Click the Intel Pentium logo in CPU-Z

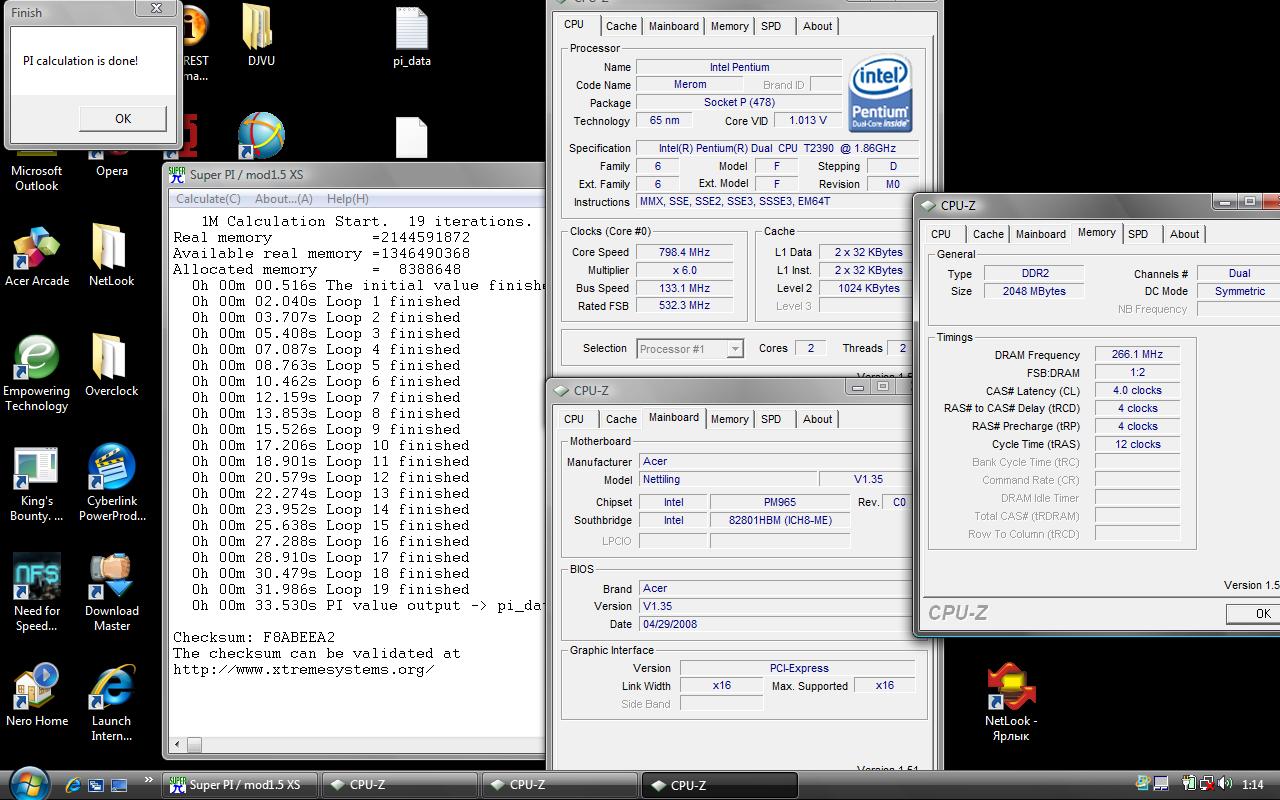880,93
